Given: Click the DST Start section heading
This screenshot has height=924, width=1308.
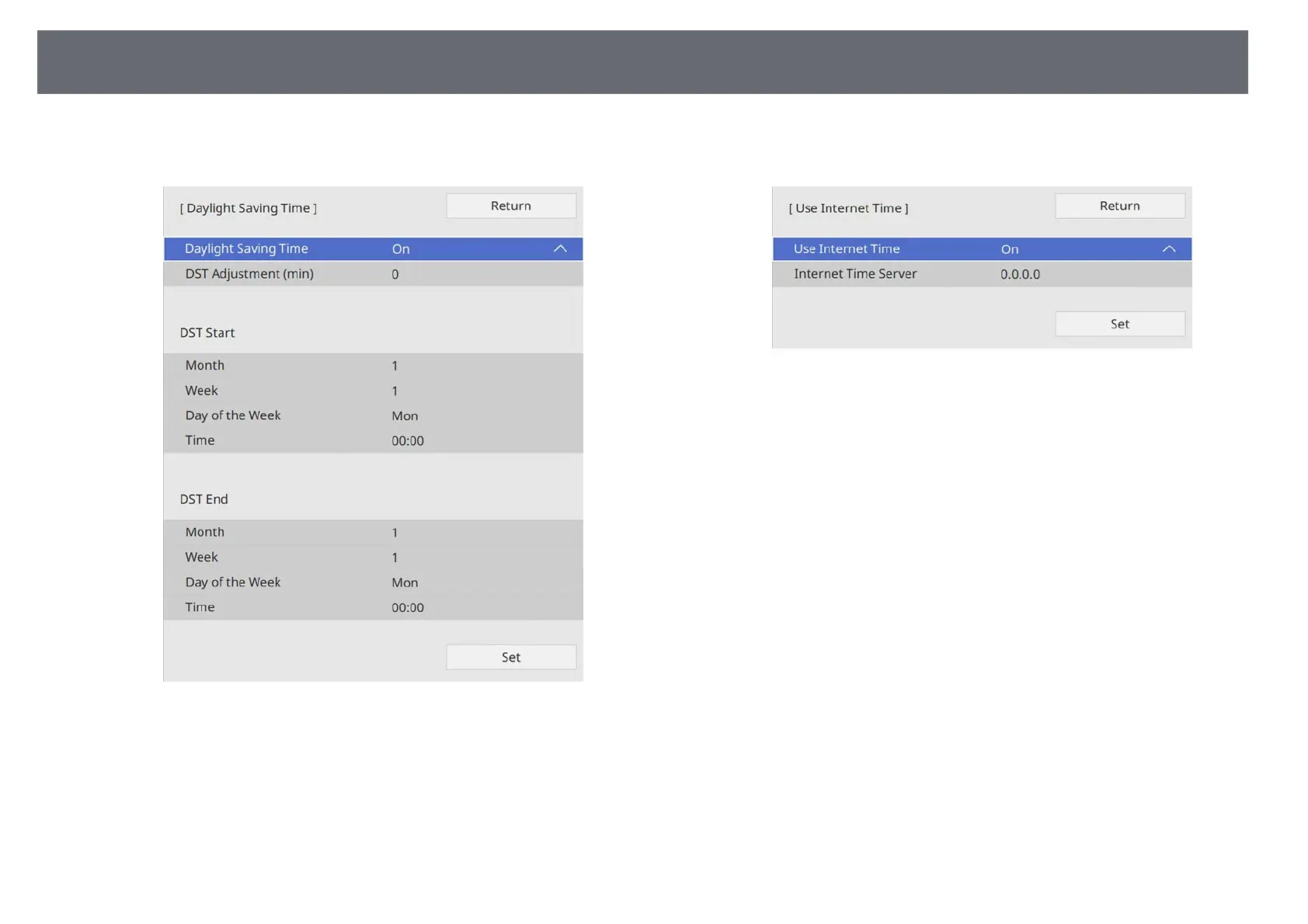Looking at the screenshot, I should click(207, 332).
